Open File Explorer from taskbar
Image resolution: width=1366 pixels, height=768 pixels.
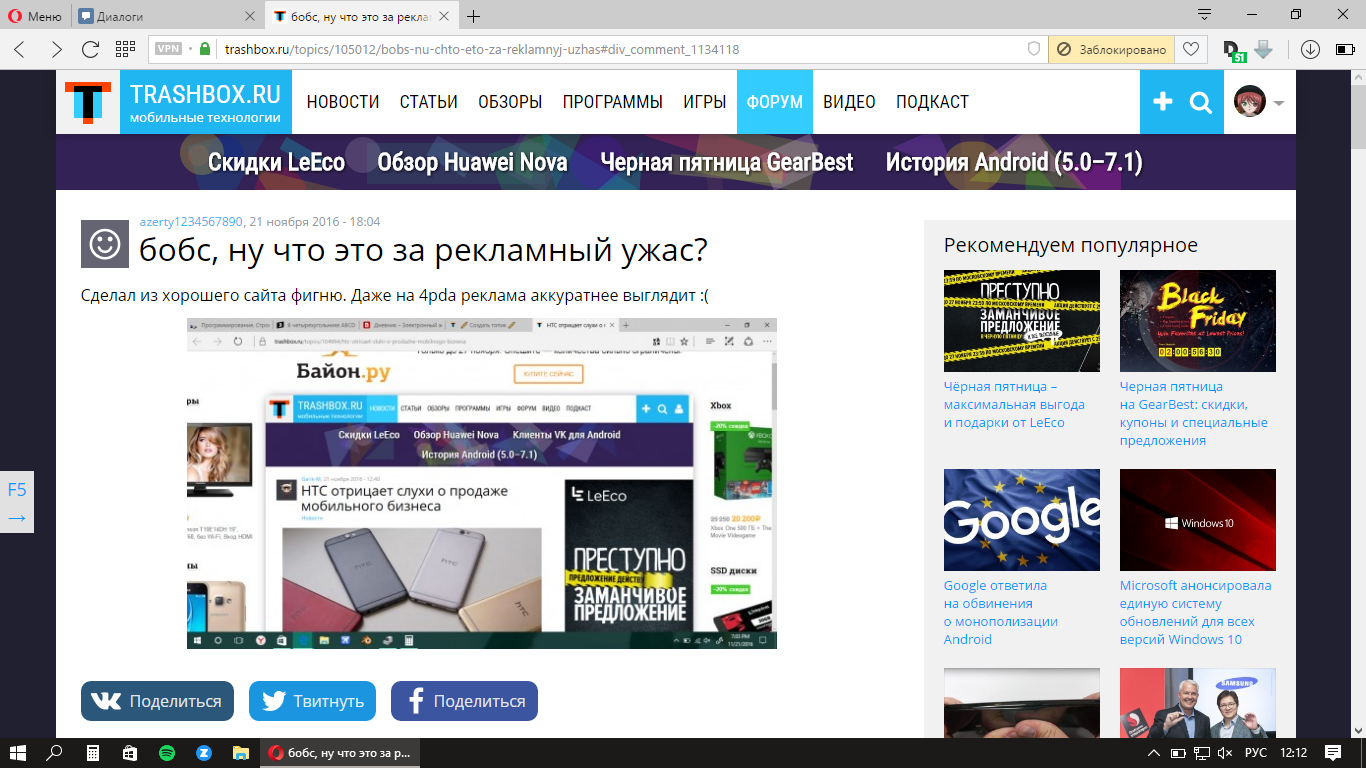pyautogui.click(x=241, y=752)
